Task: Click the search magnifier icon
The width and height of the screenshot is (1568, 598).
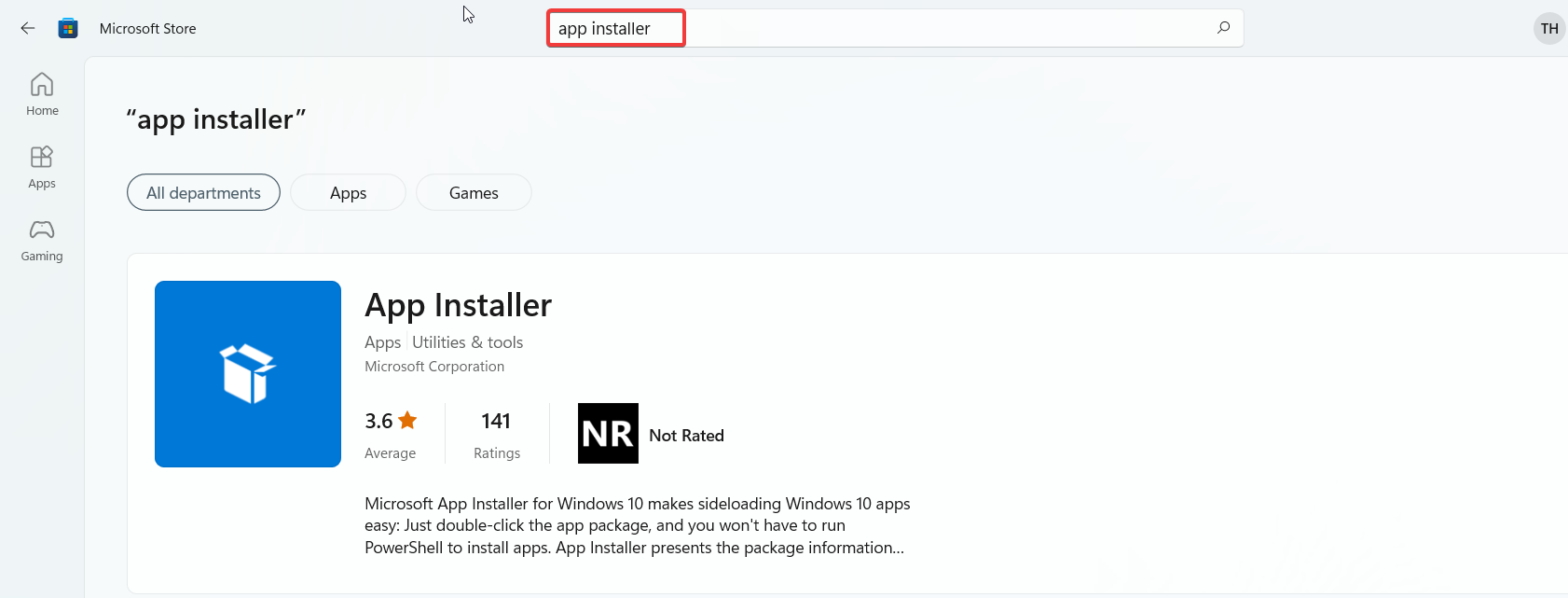Action: [1223, 28]
